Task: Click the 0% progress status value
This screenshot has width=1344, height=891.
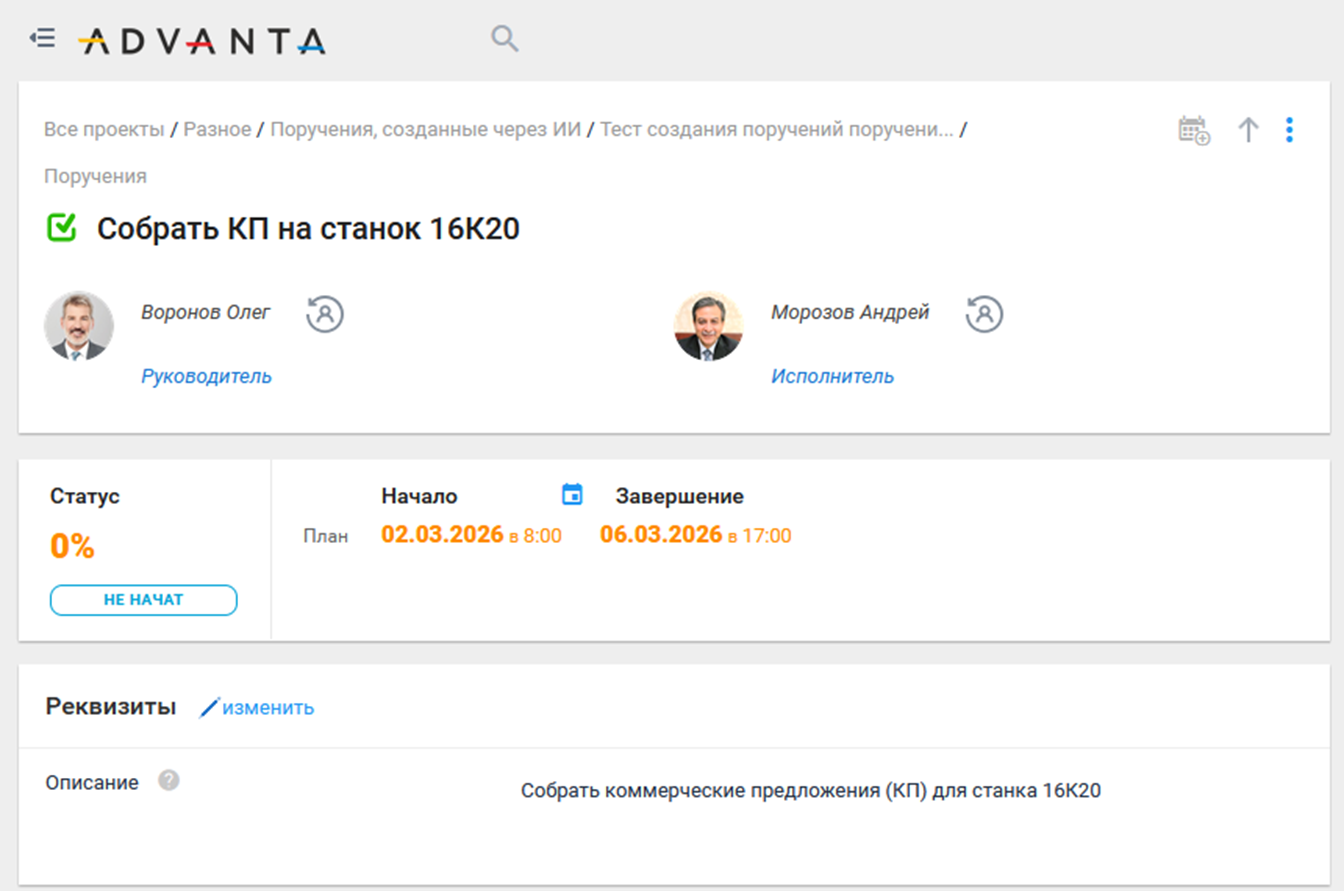Action: tap(72, 546)
